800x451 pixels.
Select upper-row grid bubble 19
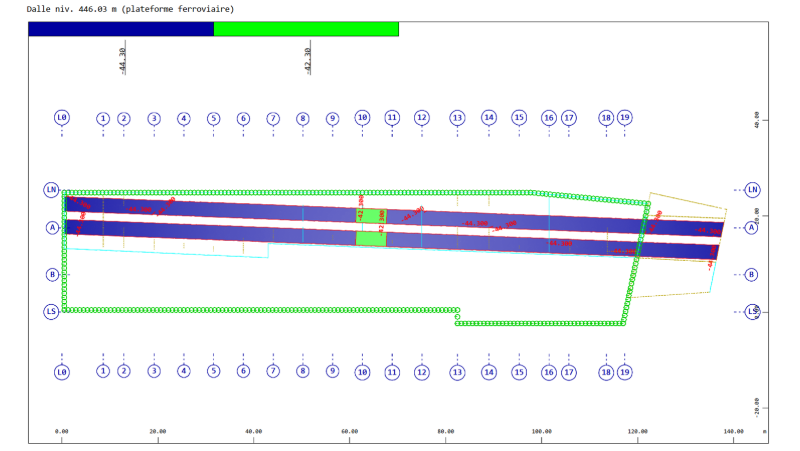pyautogui.click(x=624, y=118)
